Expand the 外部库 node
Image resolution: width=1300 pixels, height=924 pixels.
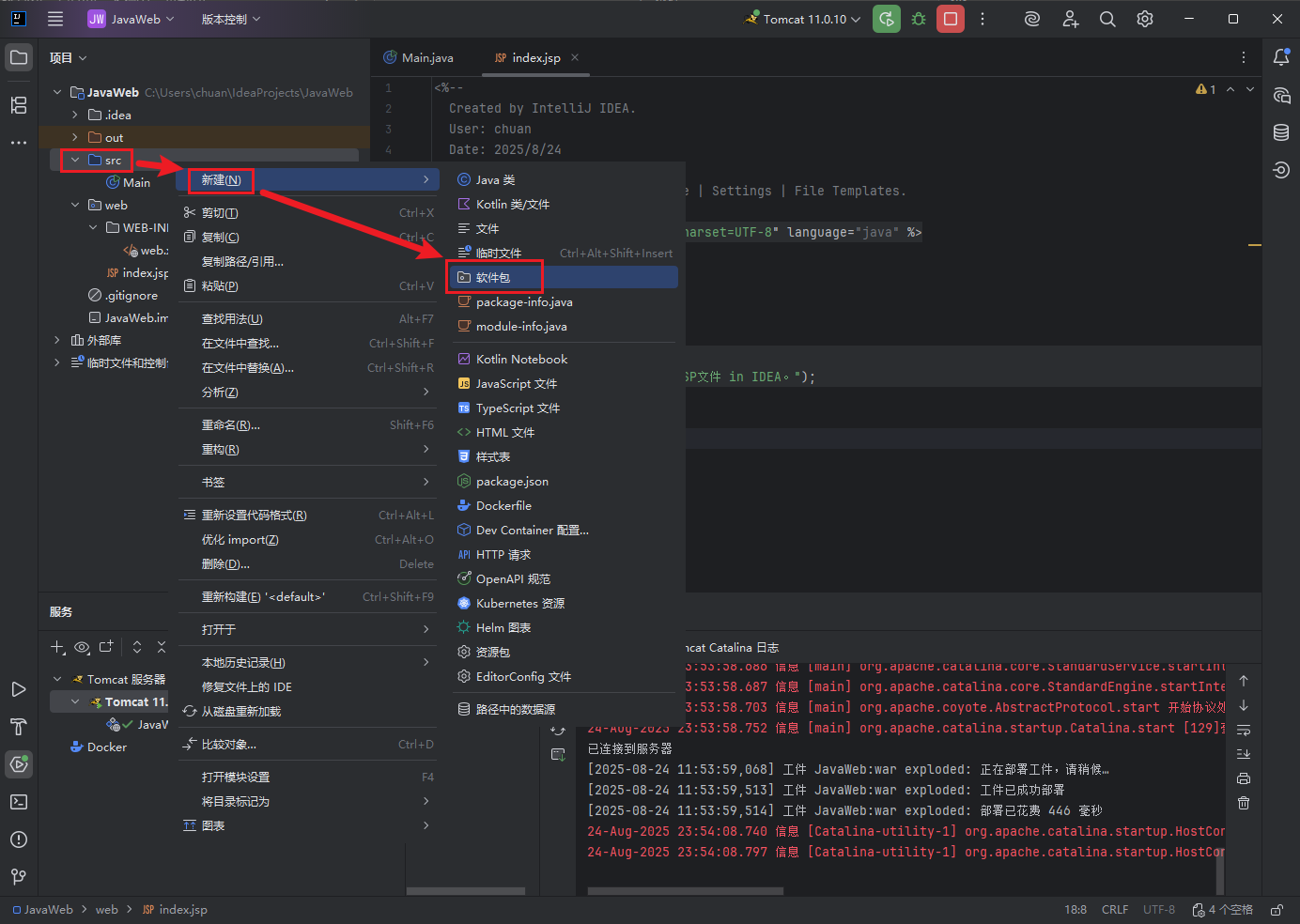click(x=57, y=340)
